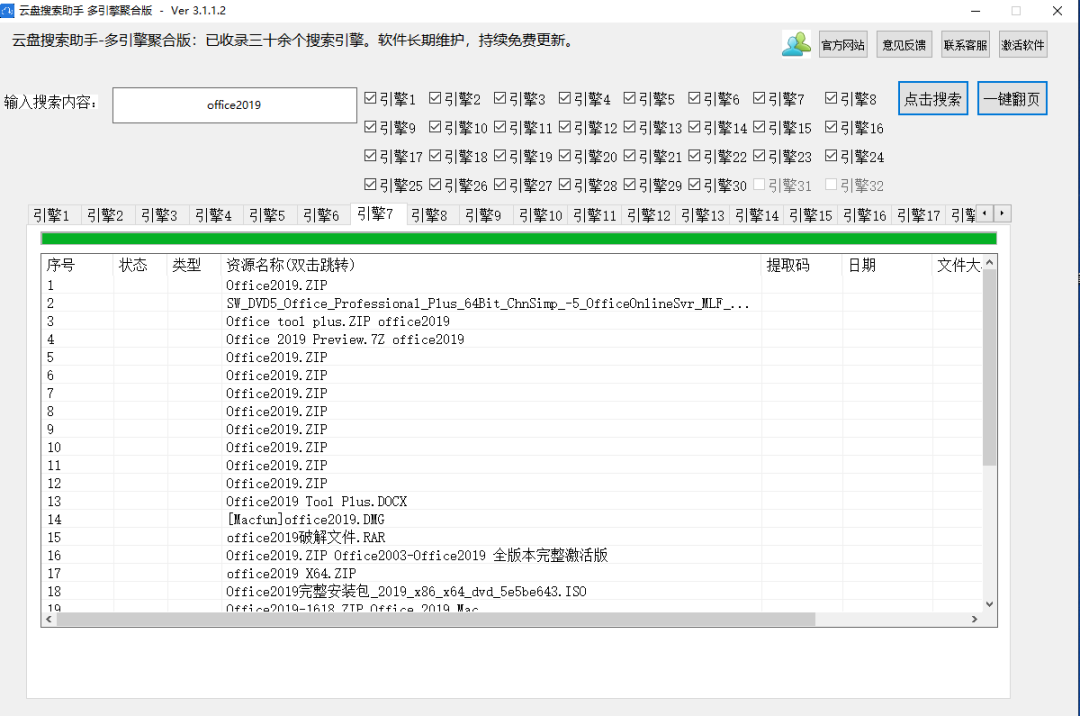Click horizontal scrollbar left arrow

click(x=49, y=620)
